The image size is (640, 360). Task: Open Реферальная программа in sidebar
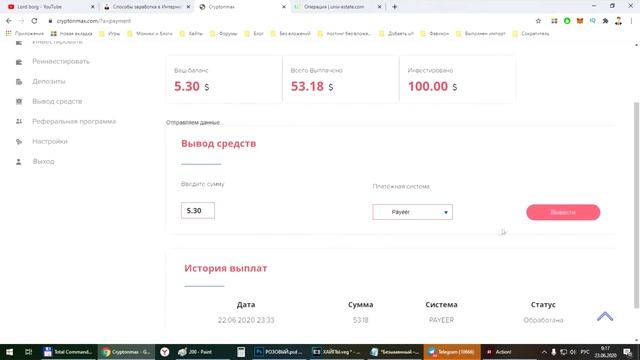[74, 121]
